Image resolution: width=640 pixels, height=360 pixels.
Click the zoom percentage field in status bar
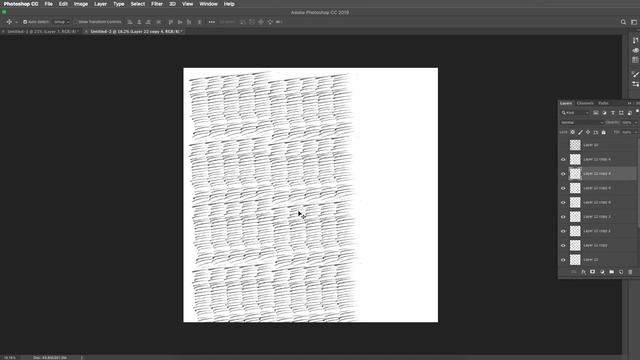click(x=10, y=358)
